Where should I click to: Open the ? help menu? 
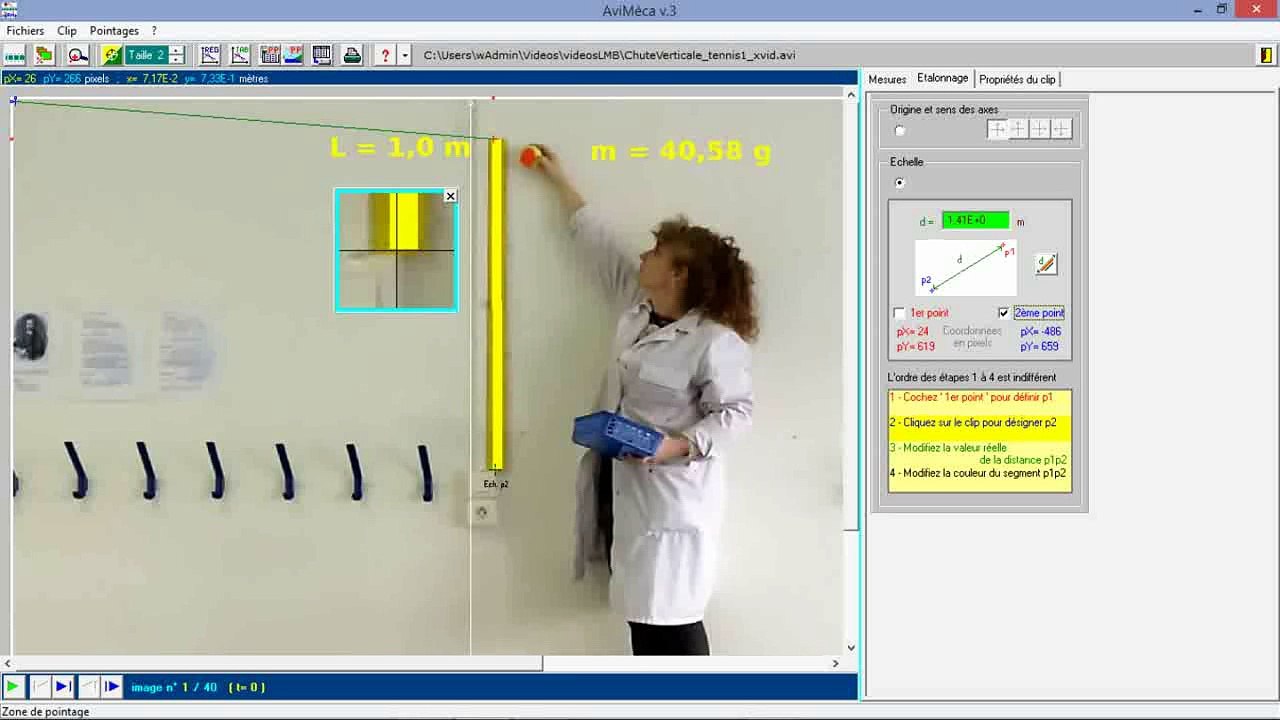point(154,31)
